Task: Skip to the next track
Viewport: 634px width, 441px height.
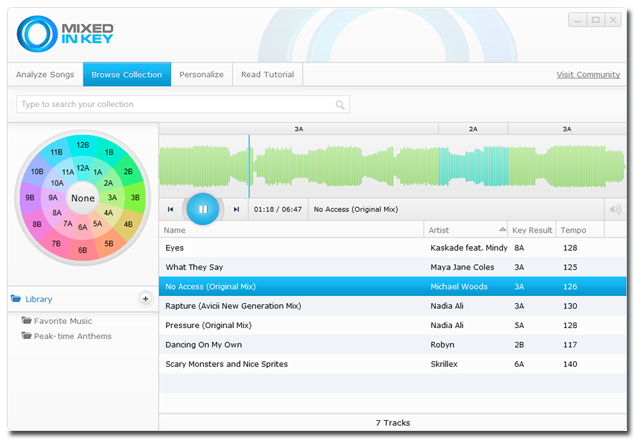Action: coord(236,209)
